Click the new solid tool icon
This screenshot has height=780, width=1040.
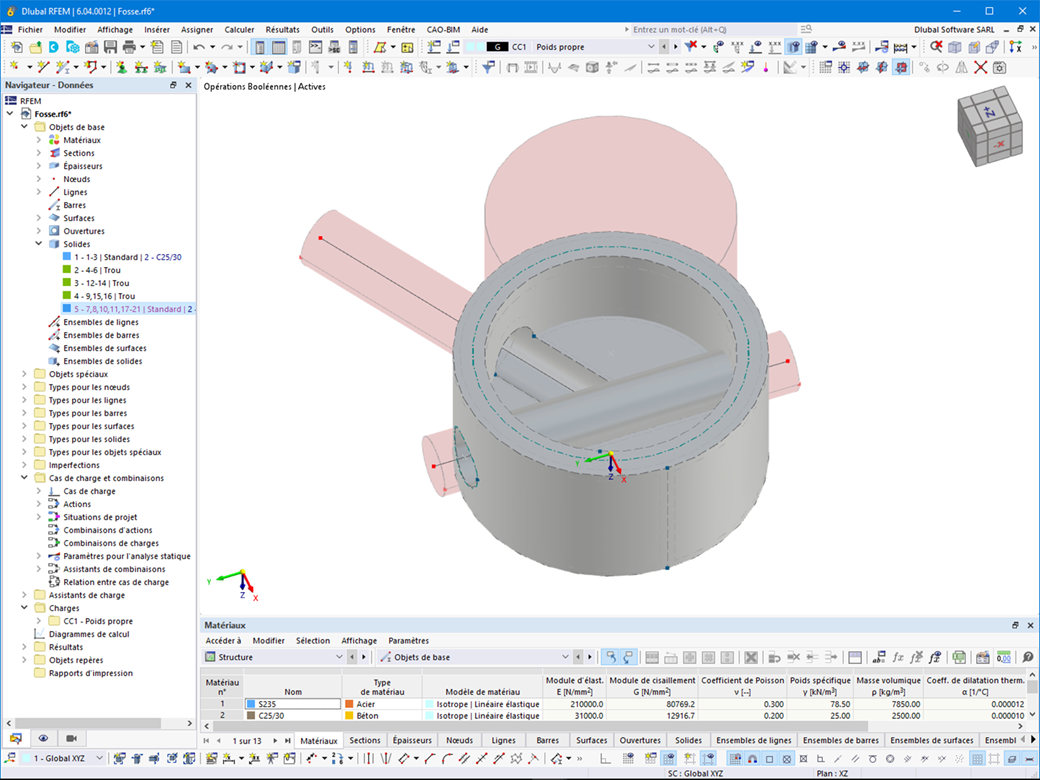pyautogui.click(x=267, y=67)
